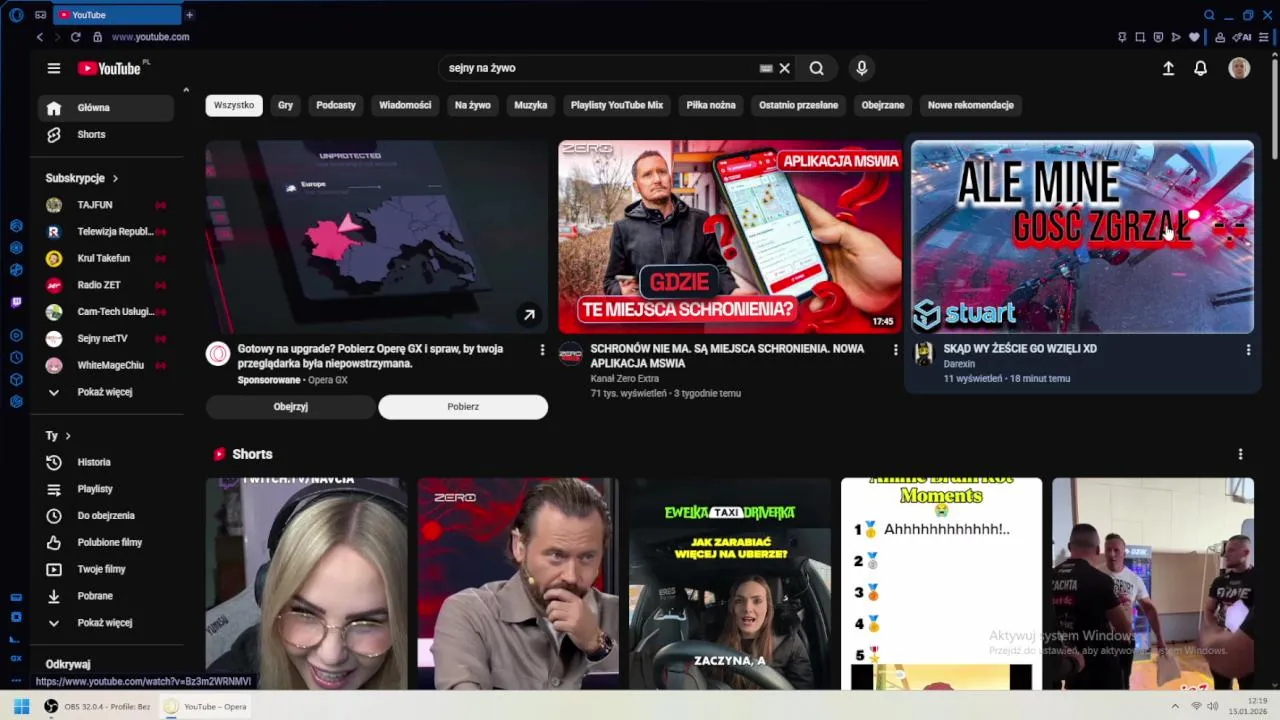Open options menu for Opera GX ad

click(543, 350)
